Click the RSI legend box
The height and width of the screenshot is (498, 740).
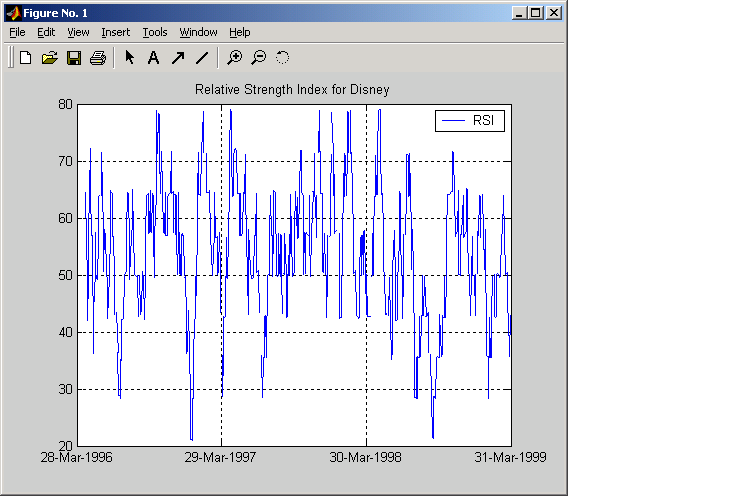coord(470,121)
